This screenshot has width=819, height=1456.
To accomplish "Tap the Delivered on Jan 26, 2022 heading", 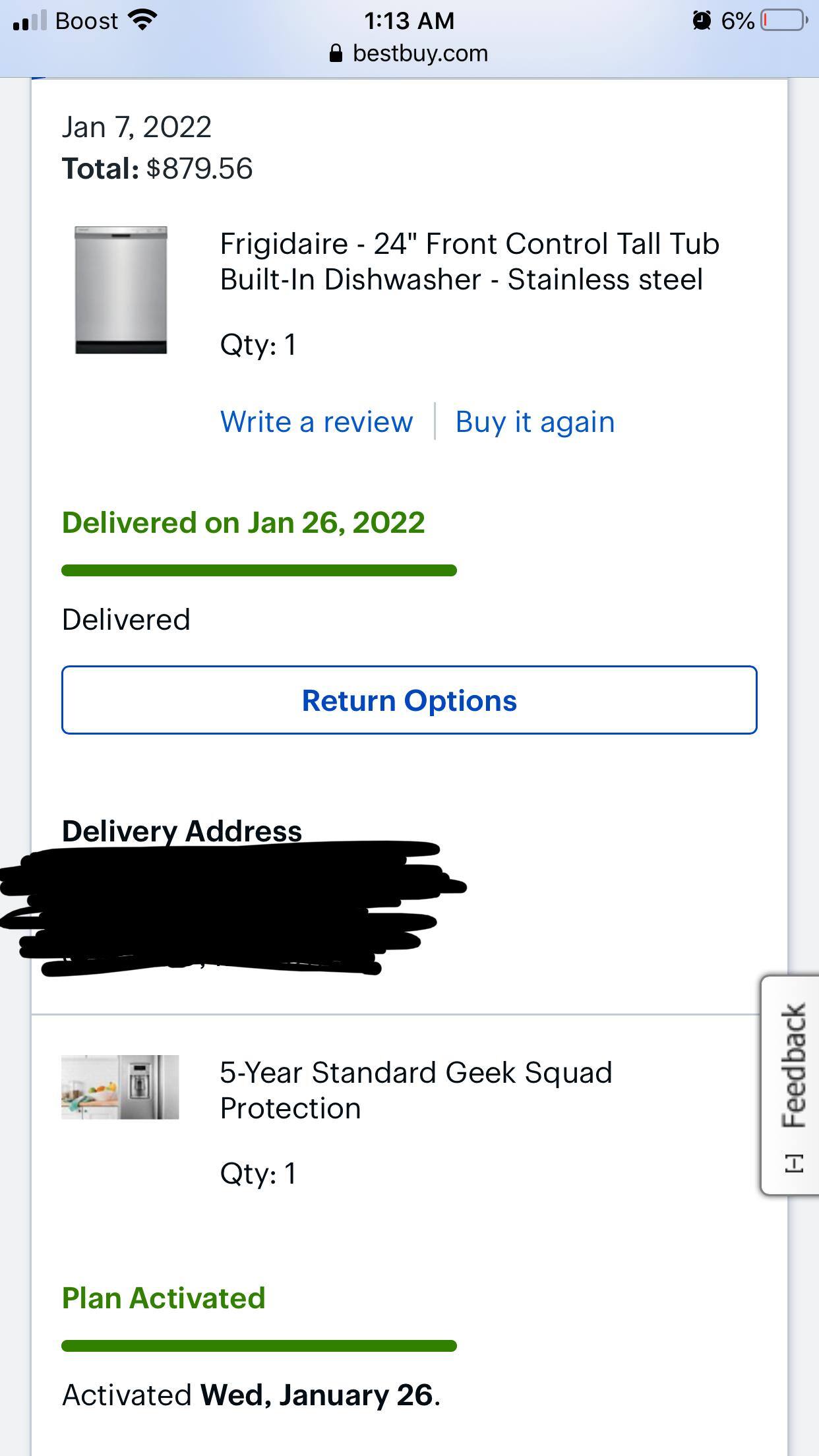I will [243, 522].
